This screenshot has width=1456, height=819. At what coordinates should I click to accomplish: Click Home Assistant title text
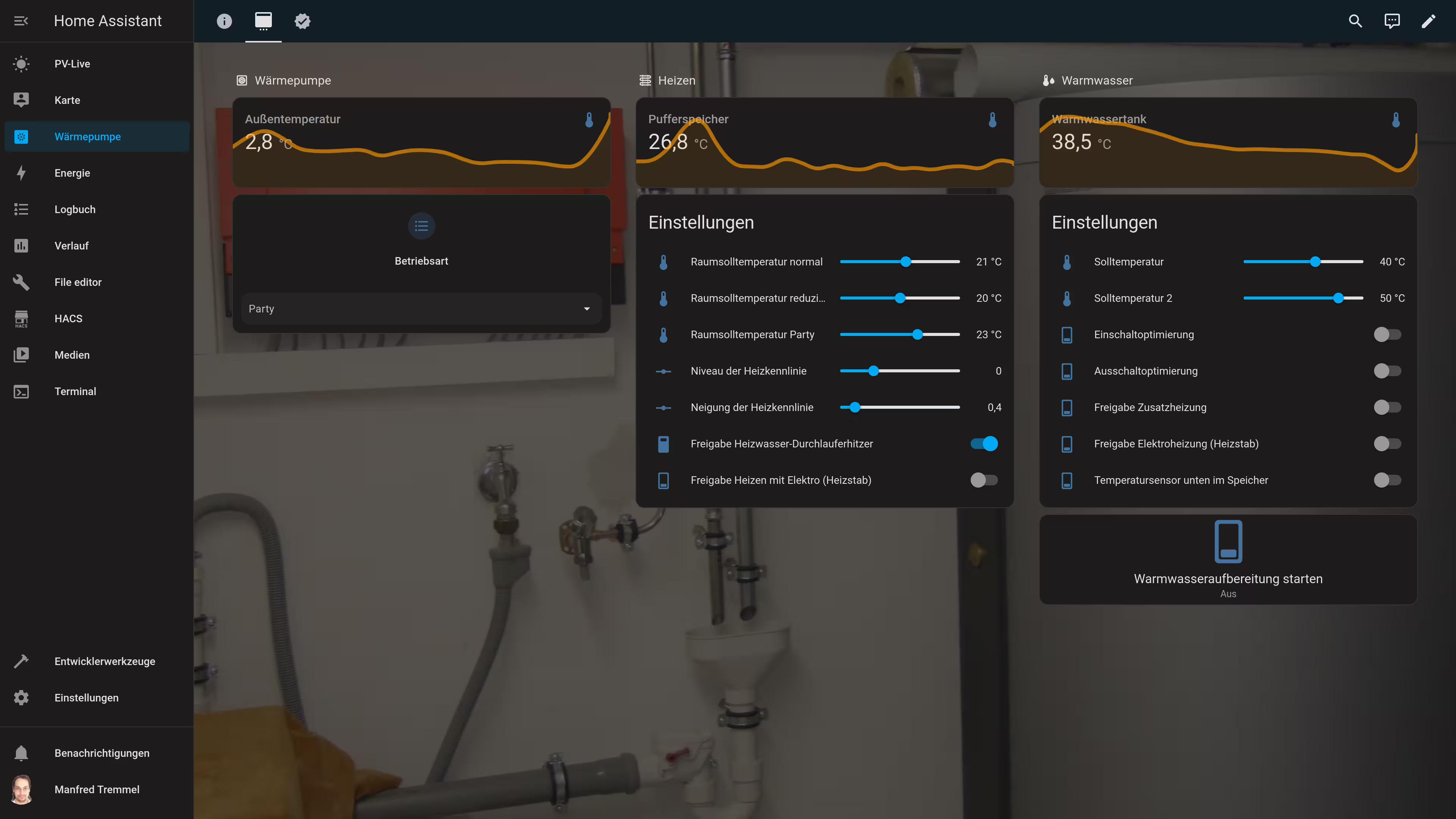(107, 21)
